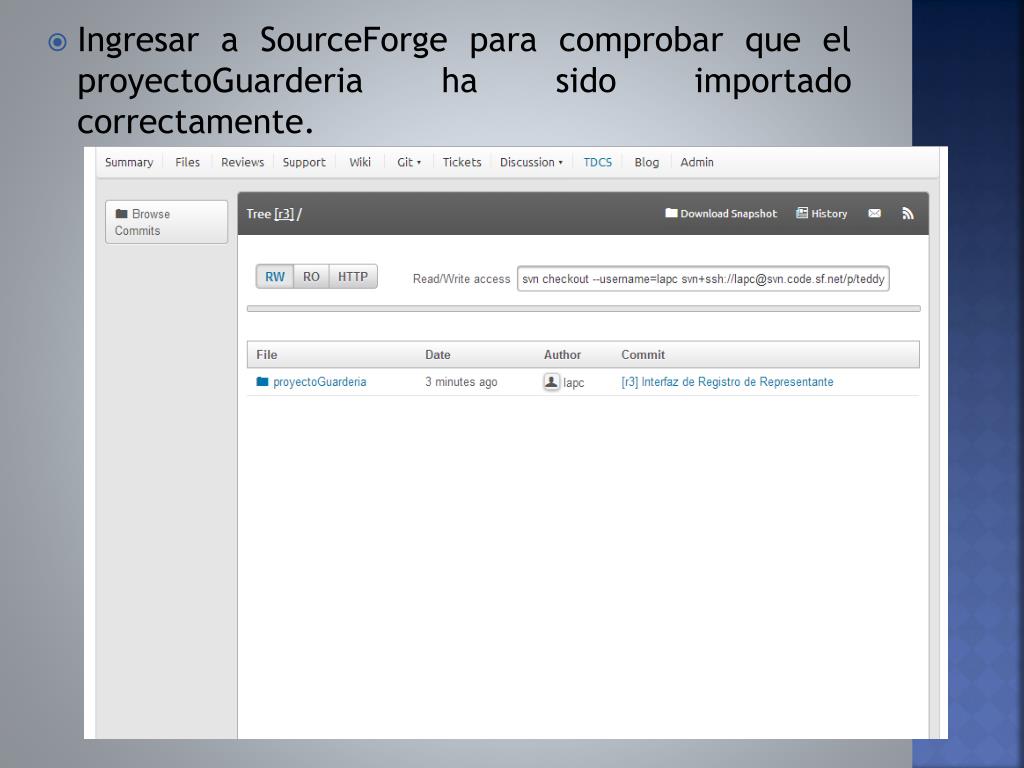Select the TDCS tab
This screenshot has height=768, width=1024.
(598, 162)
